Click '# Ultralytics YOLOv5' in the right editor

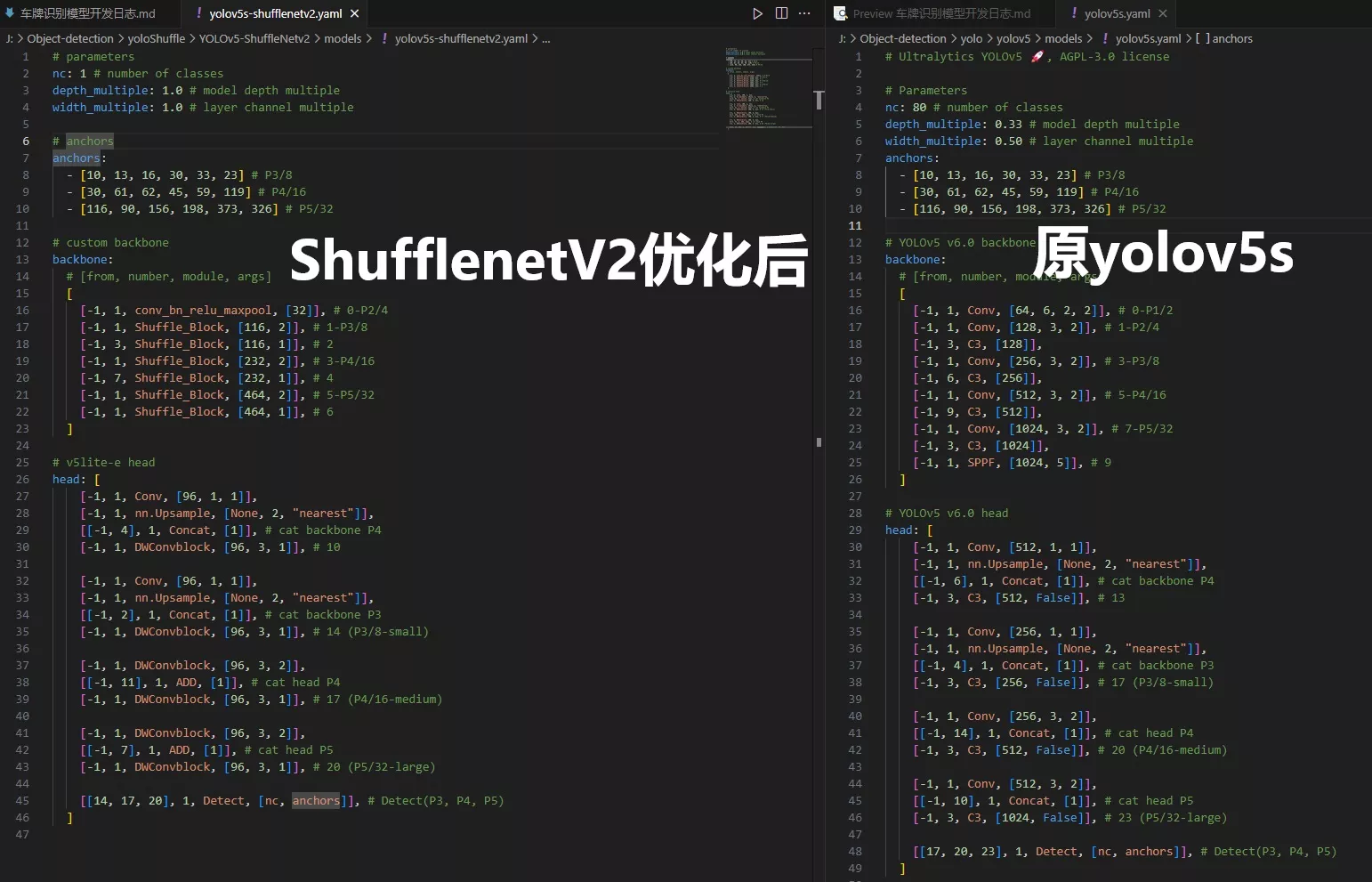click(x=954, y=56)
